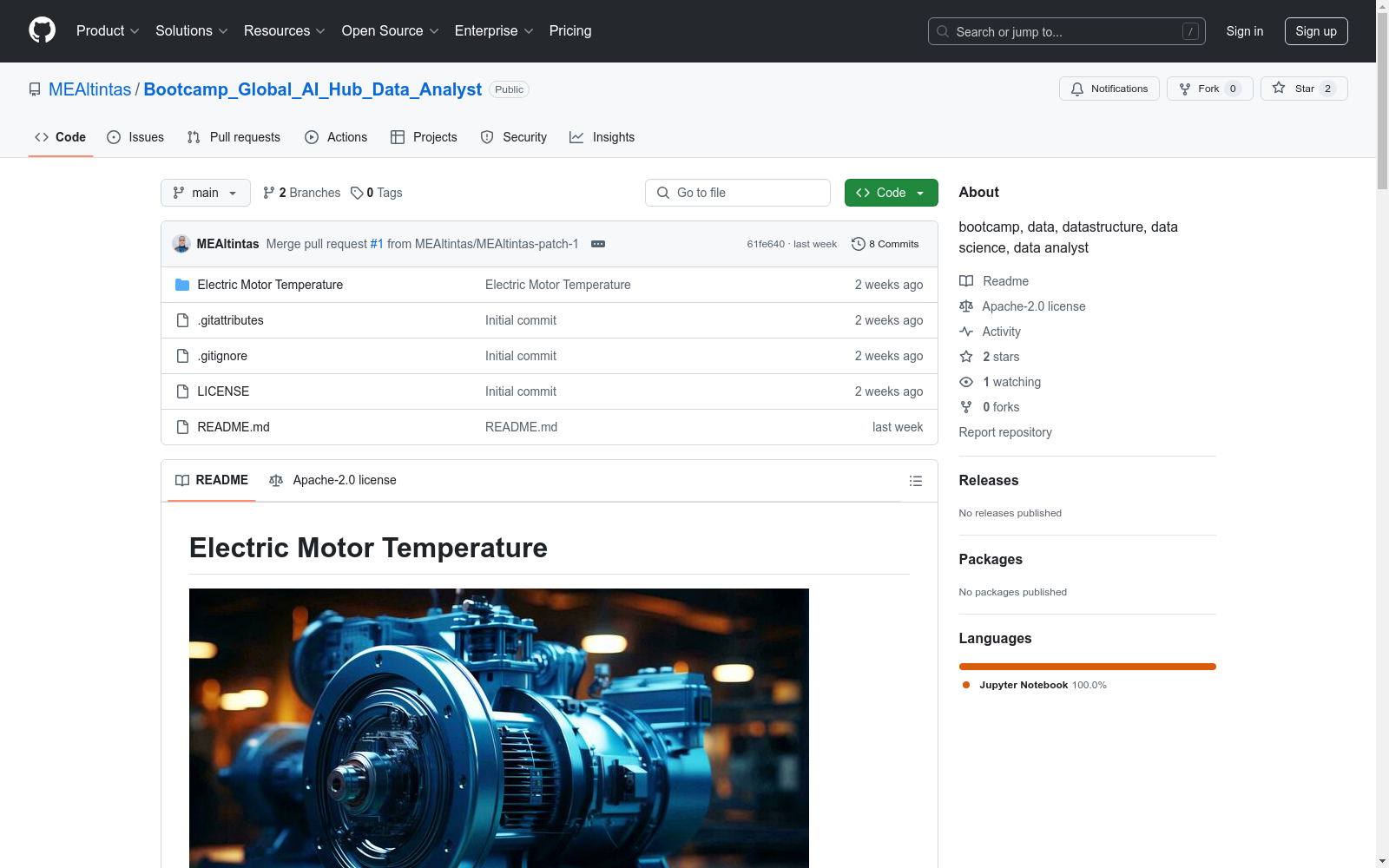Screen dimensions: 1389x868
Task: Click the GitHub logo icon
Action: pyautogui.click(x=42, y=30)
